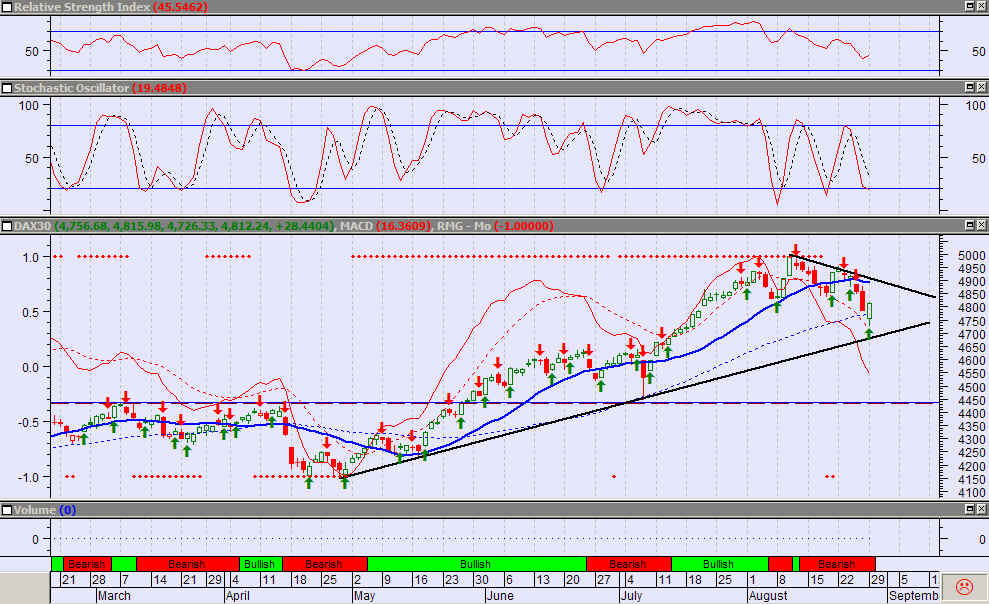The image size is (989, 604).
Task: Maximize the Stochastic Oscillator panel
Action: 968,88
